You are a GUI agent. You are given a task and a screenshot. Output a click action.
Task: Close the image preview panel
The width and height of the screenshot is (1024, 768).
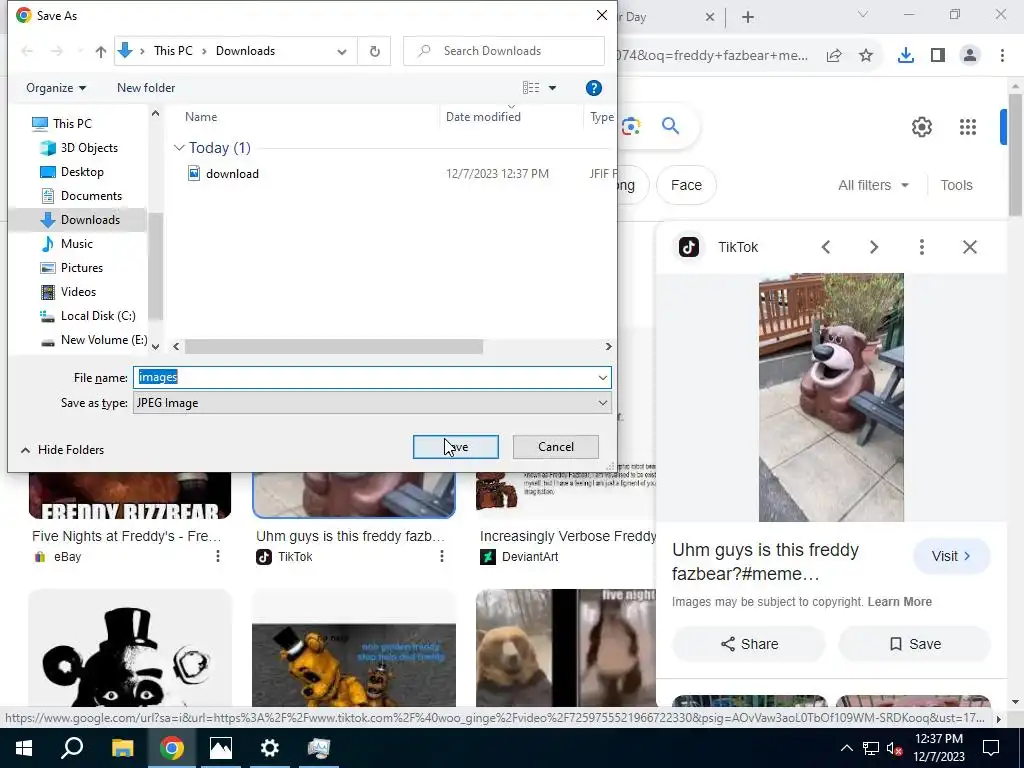[x=970, y=247]
